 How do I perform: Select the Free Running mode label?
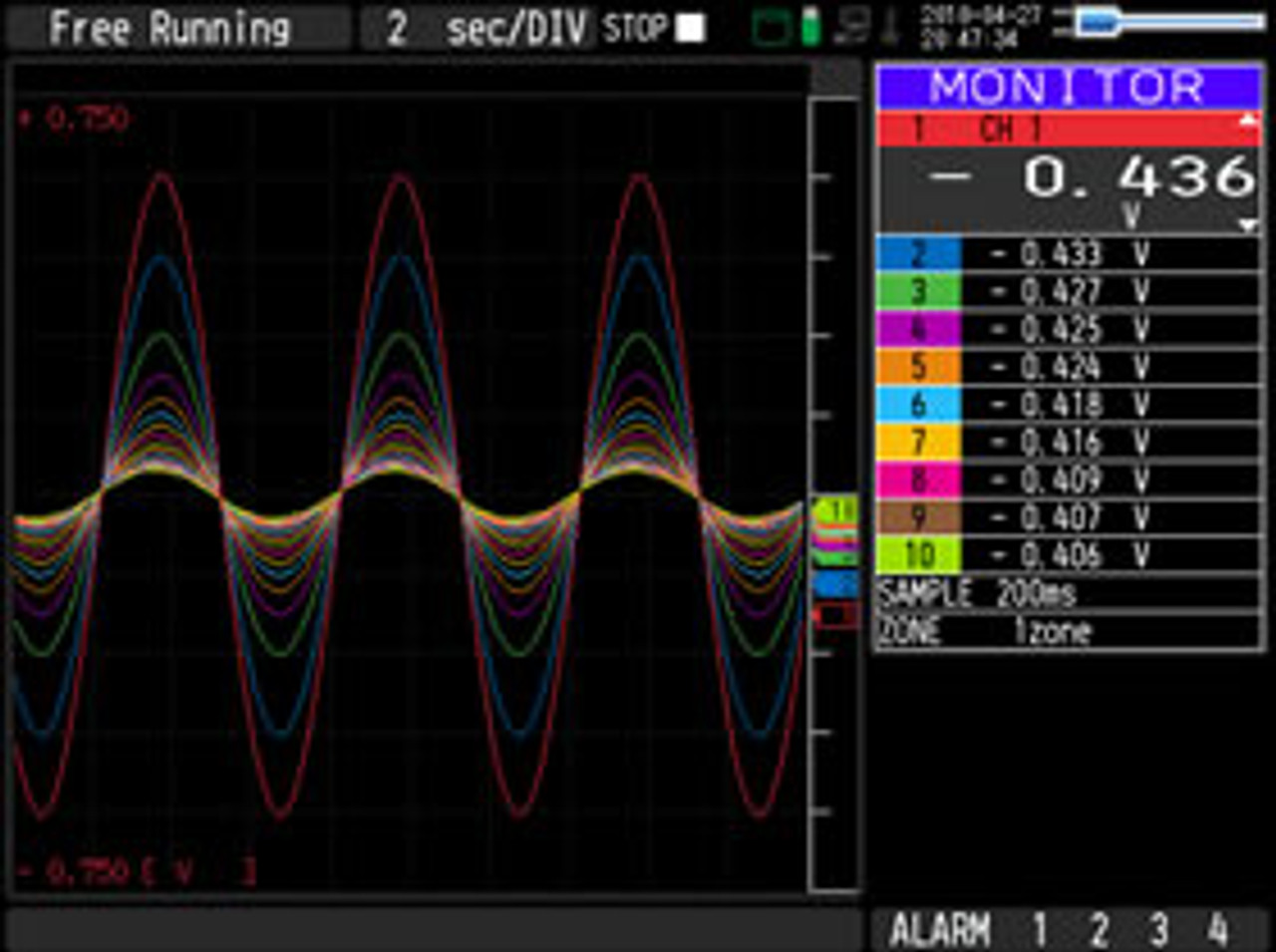click(169, 28)
